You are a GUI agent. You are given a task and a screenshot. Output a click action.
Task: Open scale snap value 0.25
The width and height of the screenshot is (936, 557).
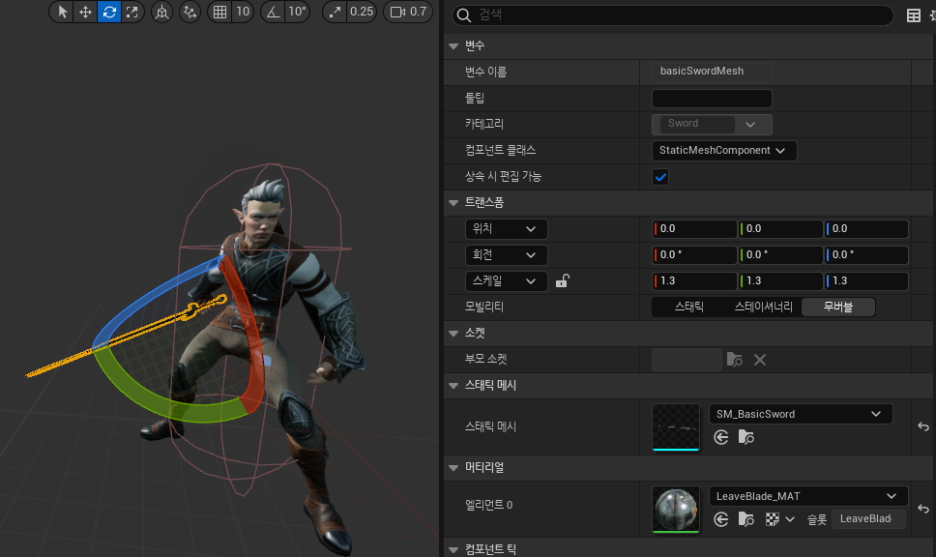click(x=361, y=12)
